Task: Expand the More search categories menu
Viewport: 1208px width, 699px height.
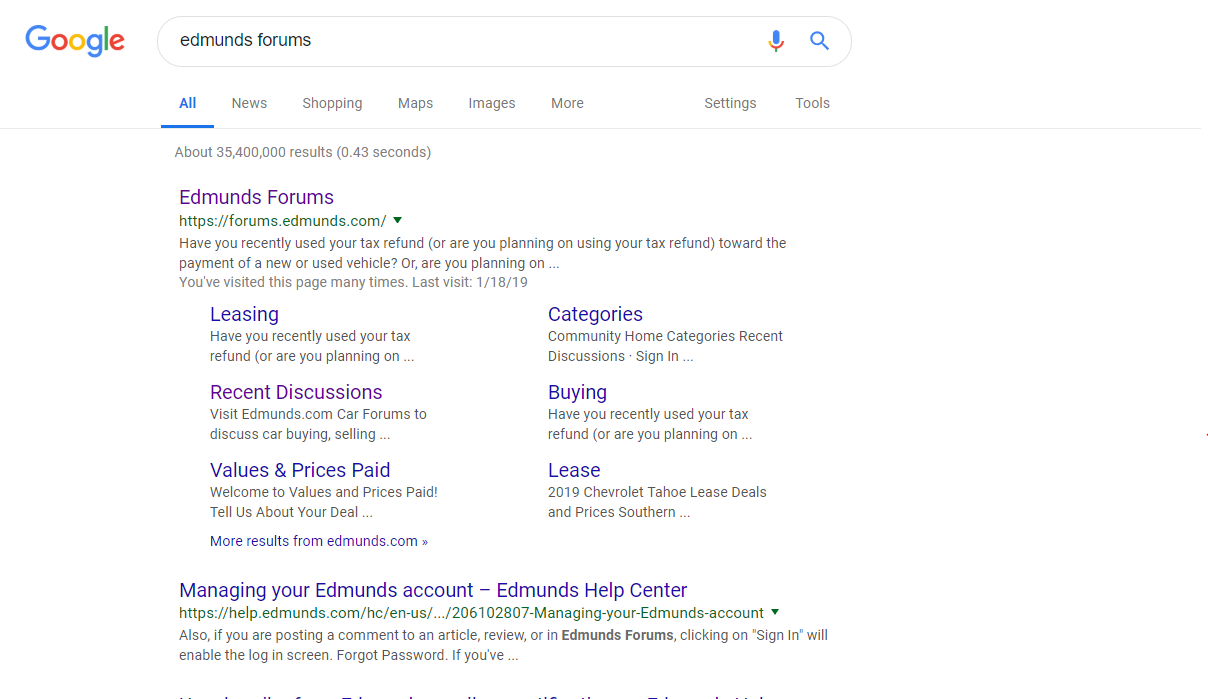Action: coord(567,103)
